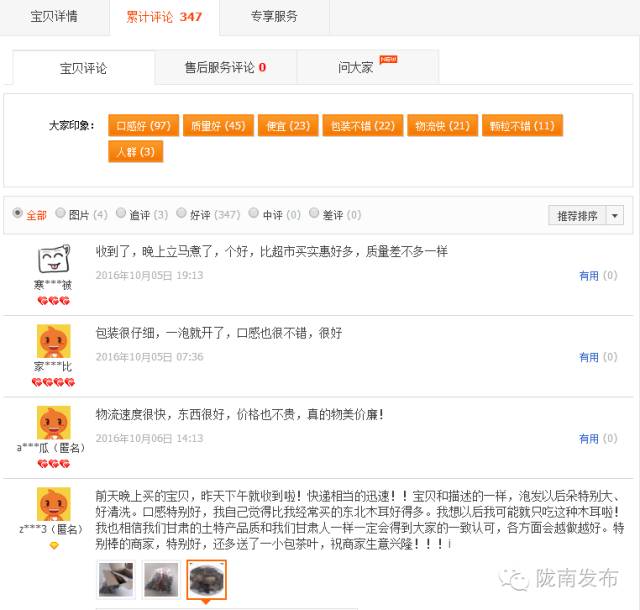The height and width of the screenshot is (610, 640).
Task: Click avatar of reviewer 寒***诚
Action: click(53, 260)
